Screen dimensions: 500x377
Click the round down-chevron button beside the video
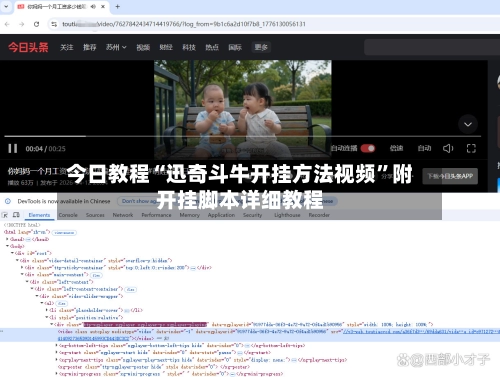click(x=468, y=124)
